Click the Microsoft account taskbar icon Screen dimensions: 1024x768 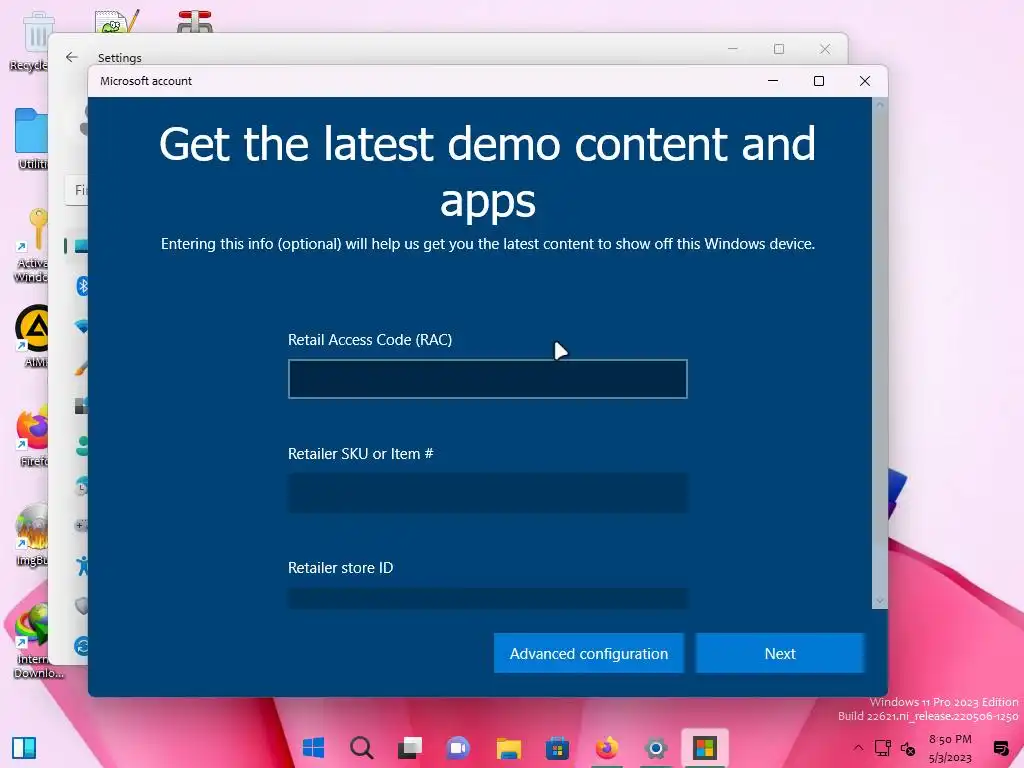point(705,748)
